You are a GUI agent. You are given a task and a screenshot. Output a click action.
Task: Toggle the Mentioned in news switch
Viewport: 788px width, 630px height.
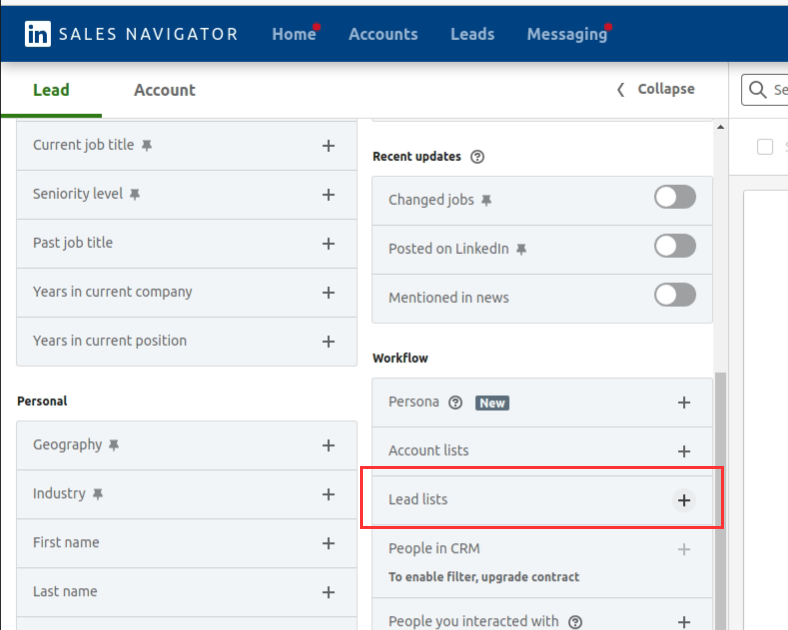pyautogui.click(x=674, y=296)
